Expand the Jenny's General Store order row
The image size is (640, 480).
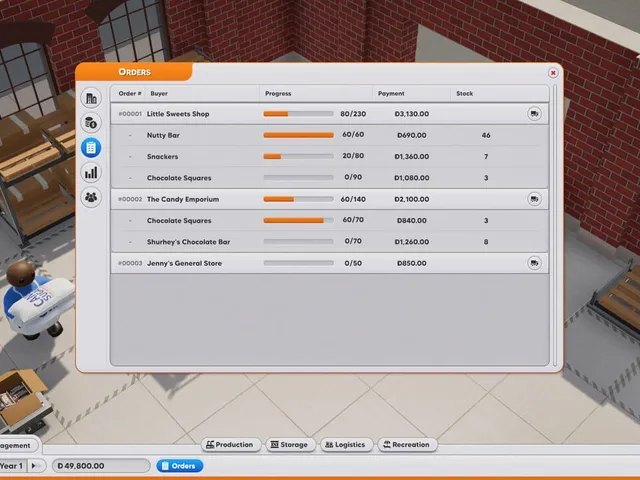click(x=330, y=263)
